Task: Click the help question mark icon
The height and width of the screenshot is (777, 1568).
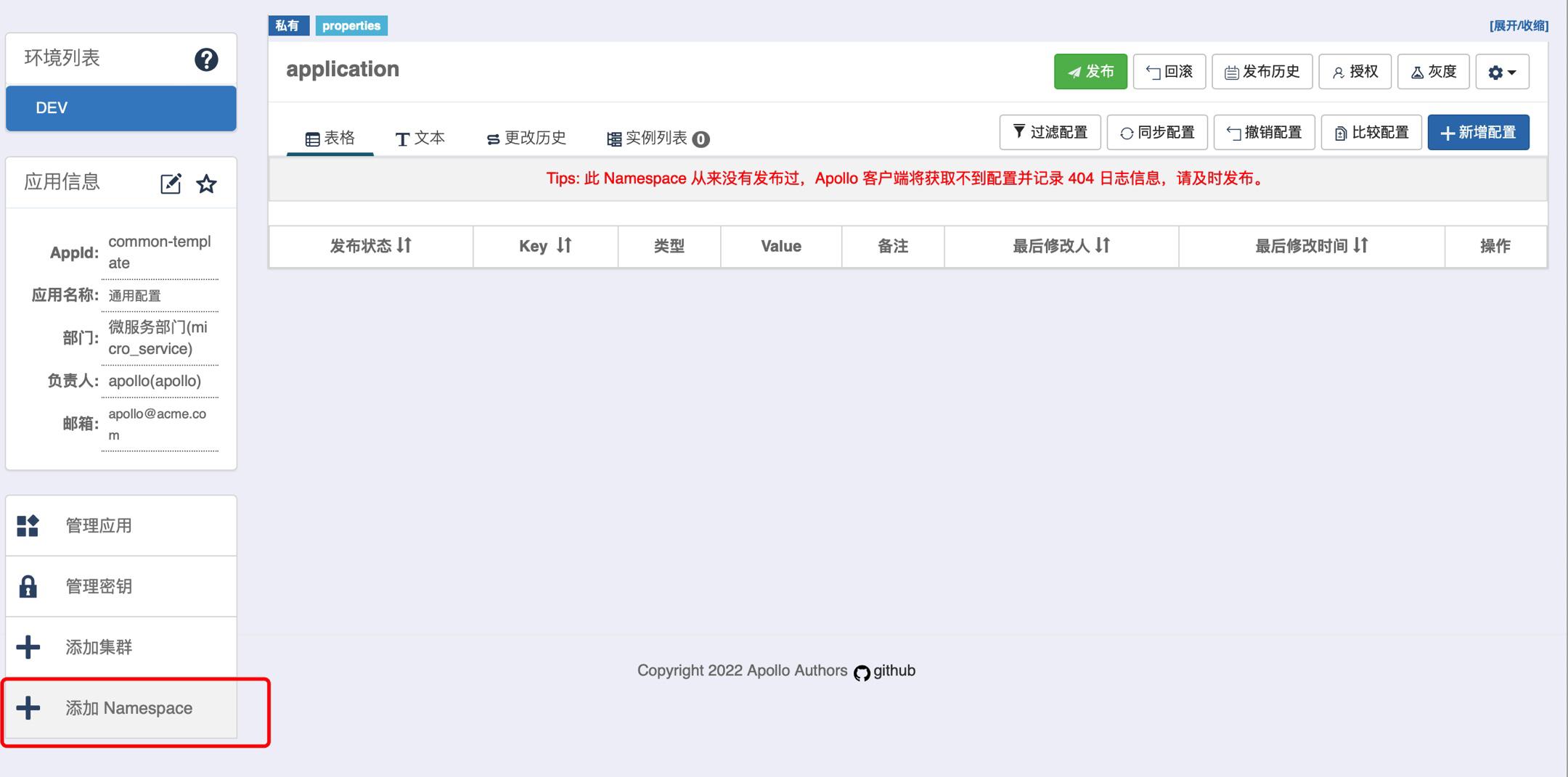Action: (206, 59)
